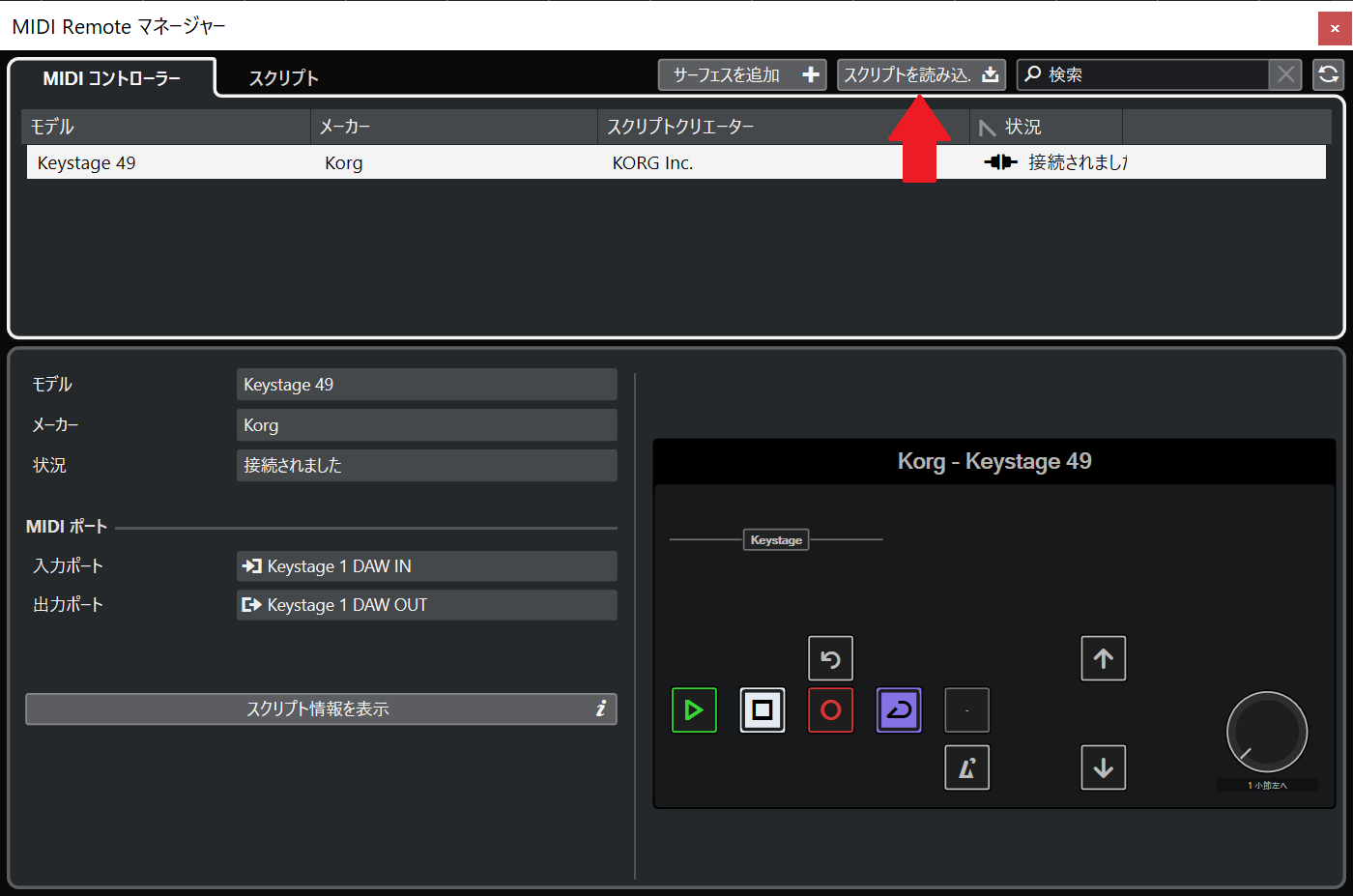Click the purple cycle loop button
1353x896 pixels.
pyautogui.click(x=899, y=710)
